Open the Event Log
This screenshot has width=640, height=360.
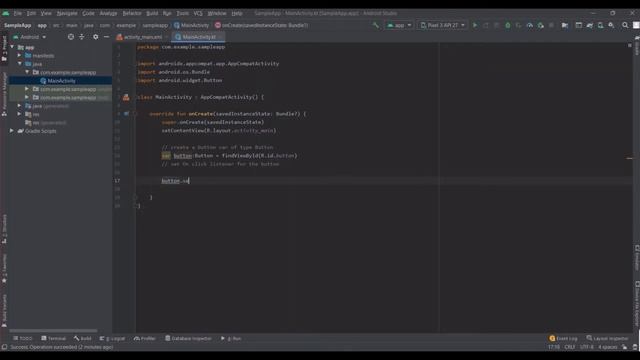(564, 338)
